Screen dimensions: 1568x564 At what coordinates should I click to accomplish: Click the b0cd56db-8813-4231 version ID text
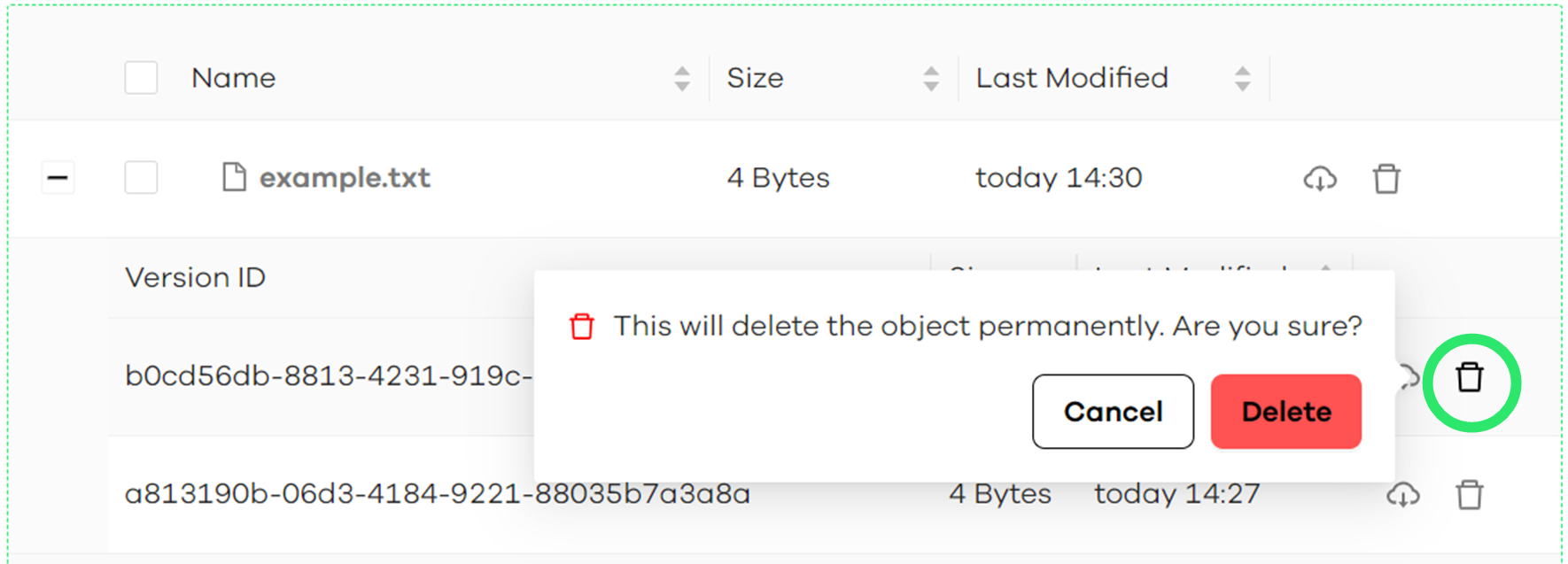pyautogui.click(x=328, y=376)
